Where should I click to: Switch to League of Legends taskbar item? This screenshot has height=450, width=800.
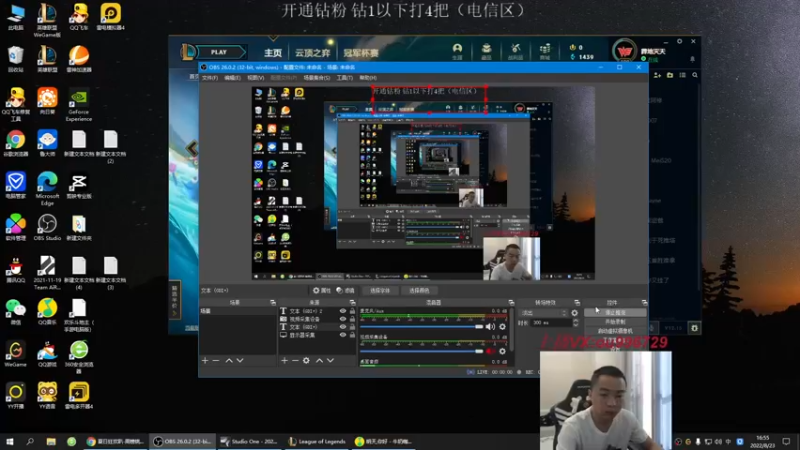[x=317, y=441]
